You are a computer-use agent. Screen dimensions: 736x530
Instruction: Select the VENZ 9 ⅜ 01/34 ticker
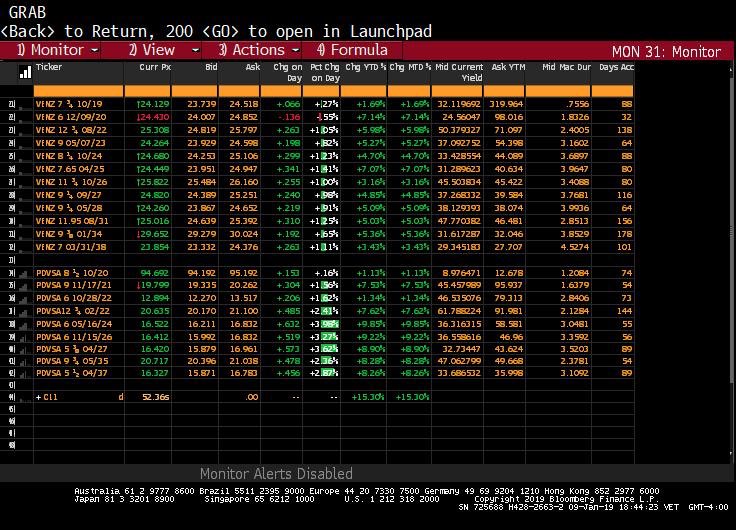[x=69, y=234]
